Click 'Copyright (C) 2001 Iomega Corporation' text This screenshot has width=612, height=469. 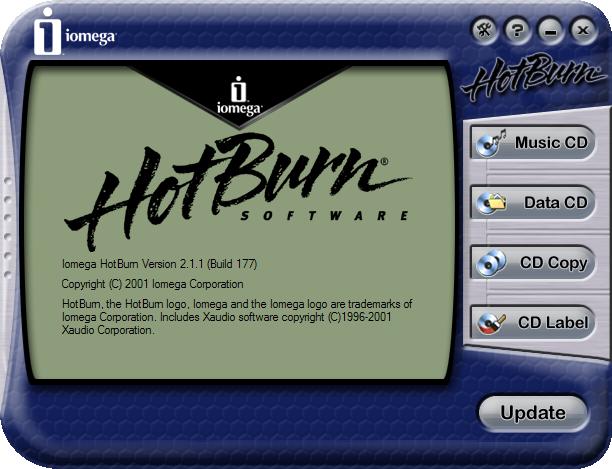[152, 284]
